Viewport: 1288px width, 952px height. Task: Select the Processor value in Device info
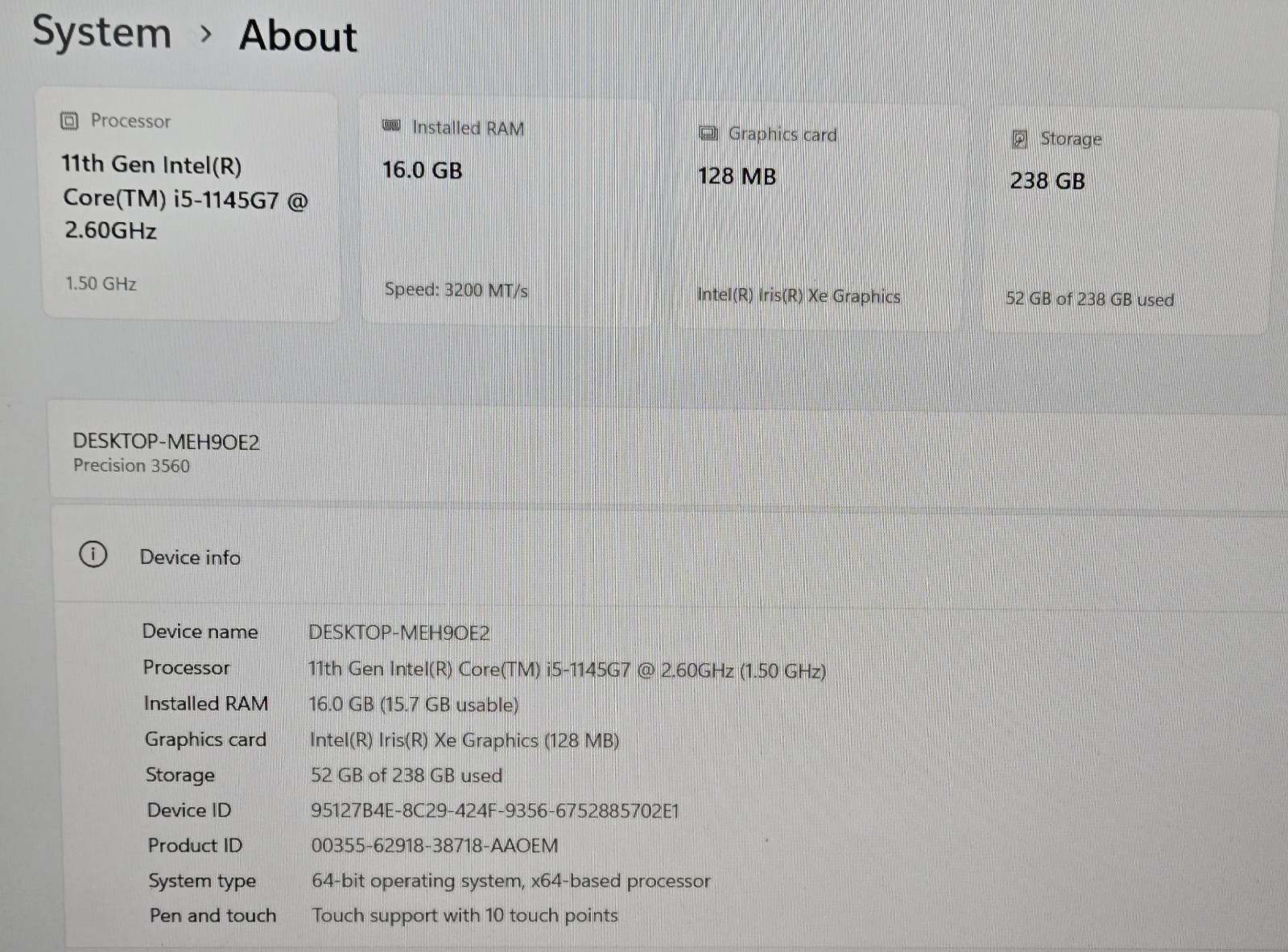(568, 670)
